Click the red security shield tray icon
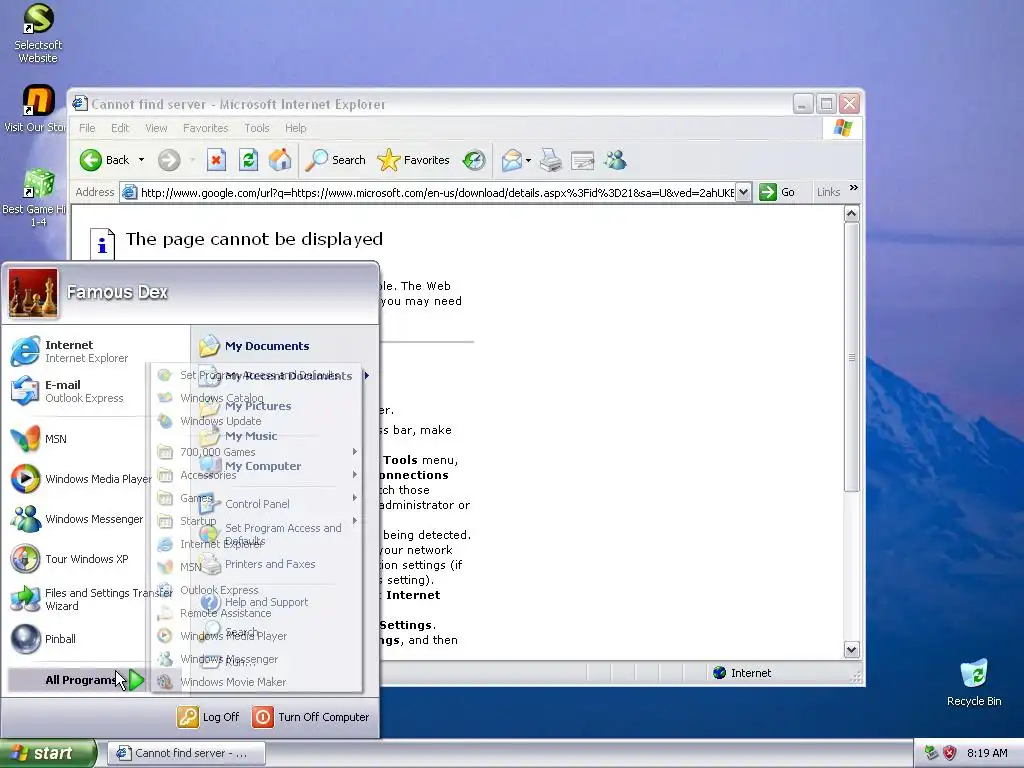 click(950, 753)
